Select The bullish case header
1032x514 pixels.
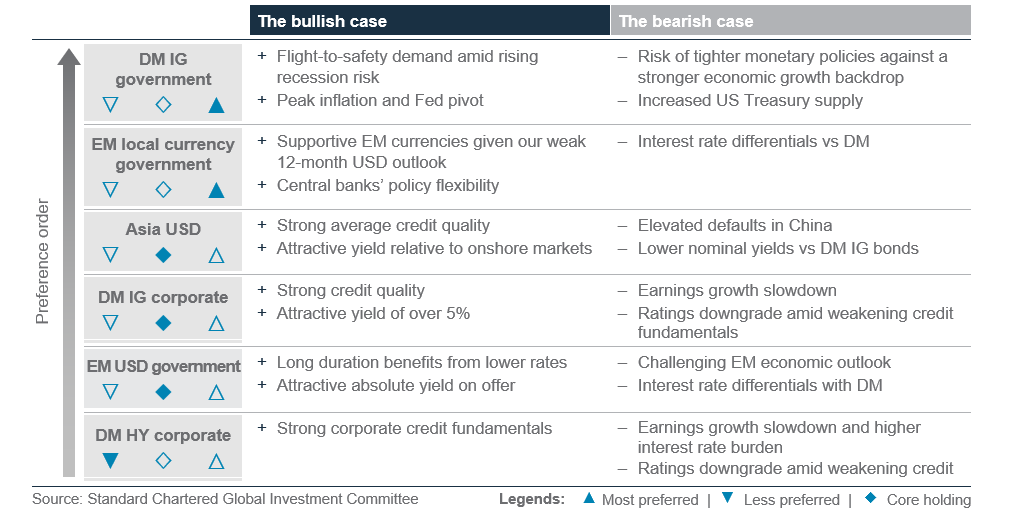(430, 20)
